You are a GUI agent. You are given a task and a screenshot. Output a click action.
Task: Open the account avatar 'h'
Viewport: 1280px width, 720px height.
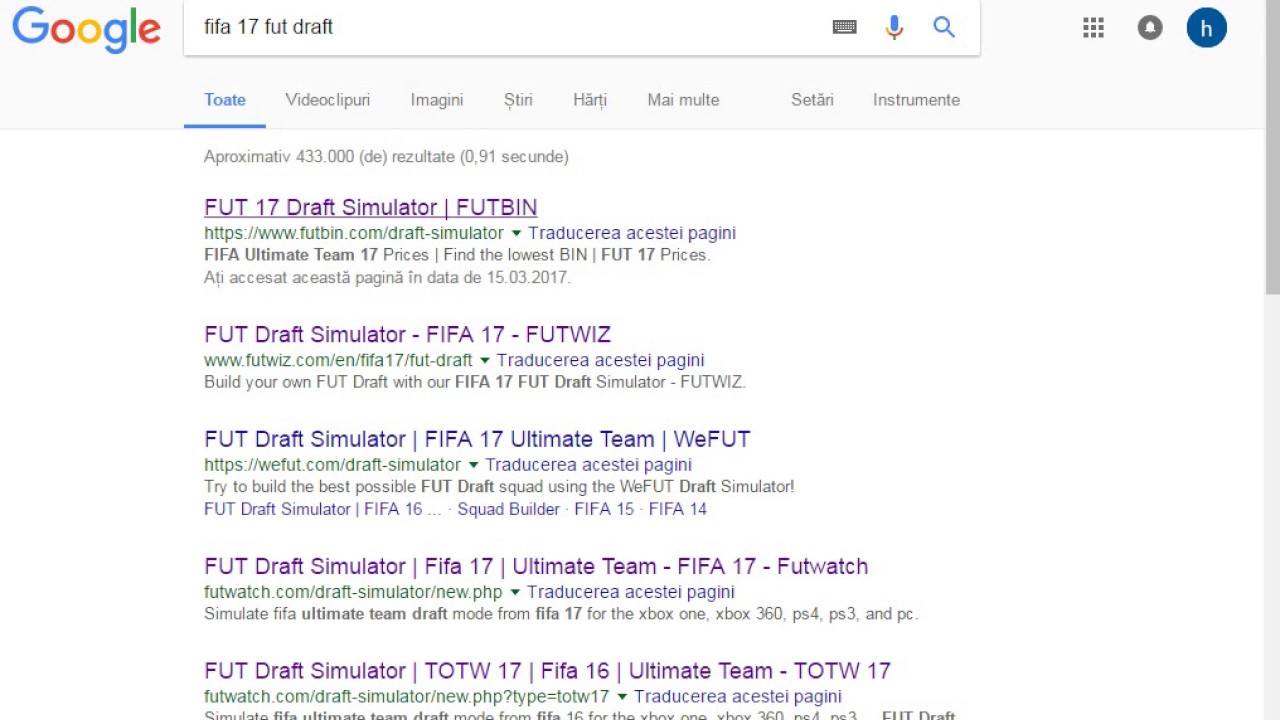coord(1207,28)
